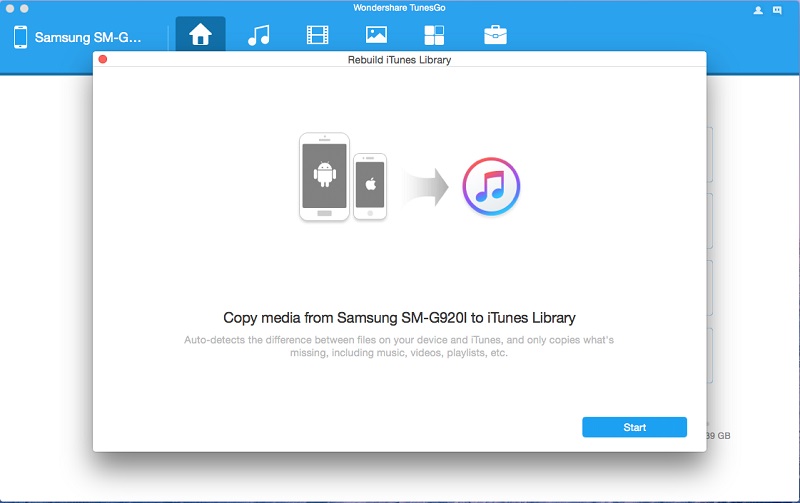Click the gray transfer arrow graphic
Viewport: 800px width, 503px height.
pyautogui.click(x=424, y=187)
